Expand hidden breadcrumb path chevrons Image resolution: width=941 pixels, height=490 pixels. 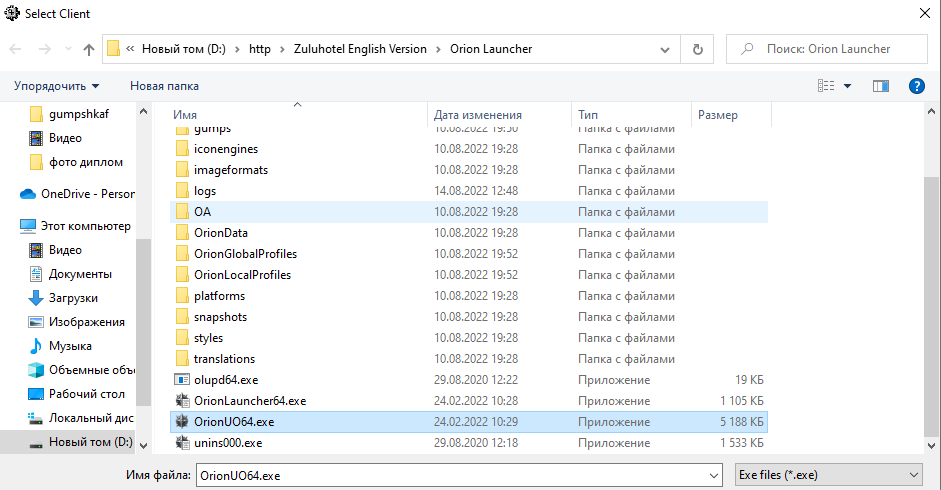pyautogui.click(x=130, y=49)
